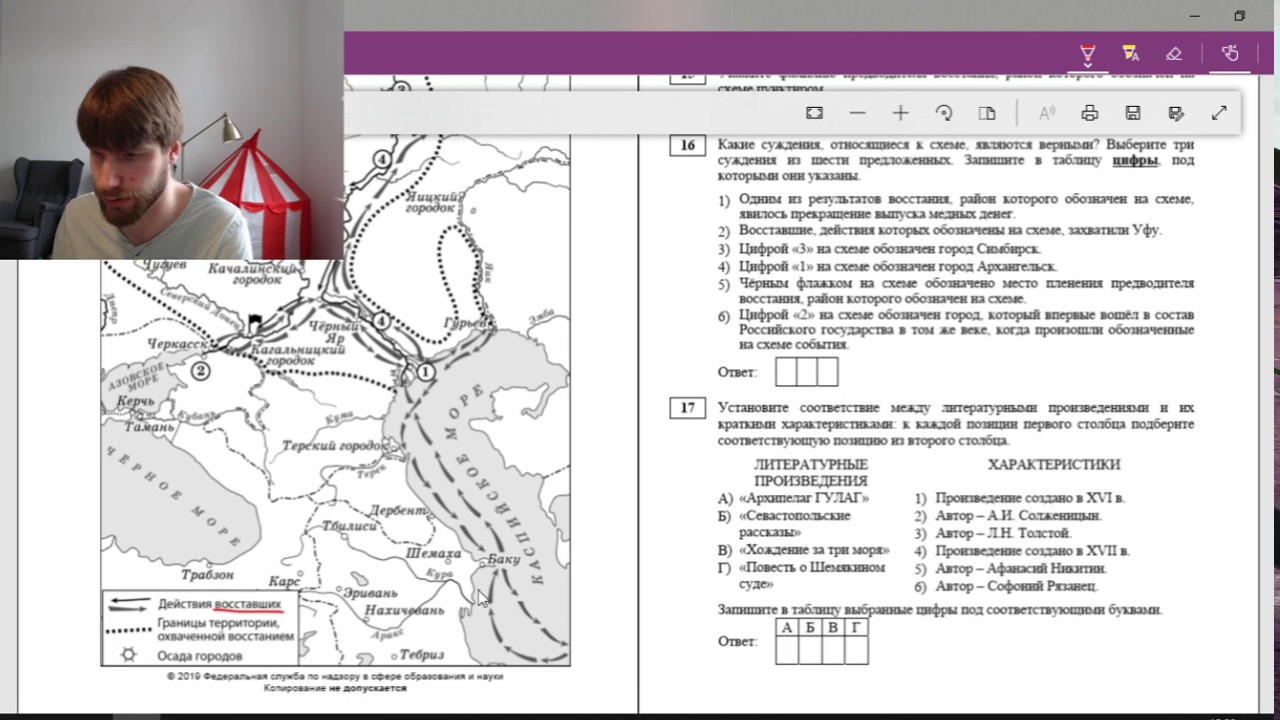
Task: Click the first answer box for question 16
Action: [786, 372]
